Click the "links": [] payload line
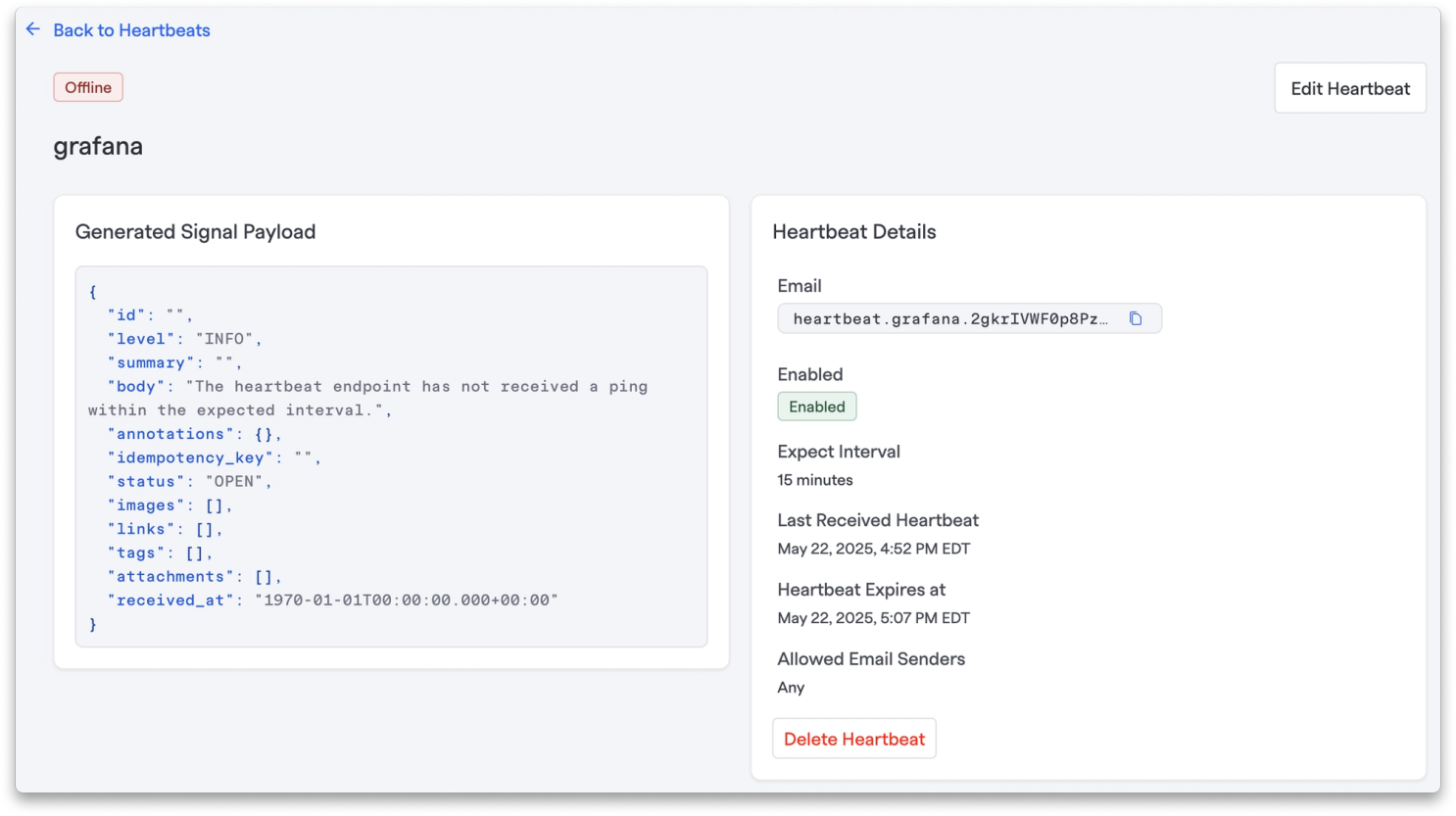This screenshot has width=1456, height=816. point(166,529)
